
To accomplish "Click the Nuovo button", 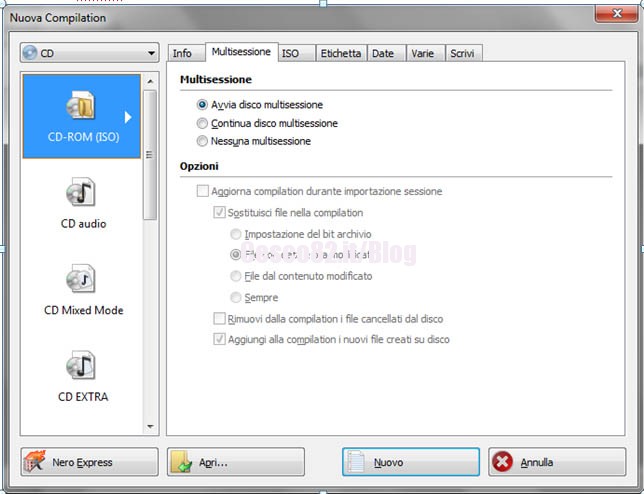I will pos(411,462).
